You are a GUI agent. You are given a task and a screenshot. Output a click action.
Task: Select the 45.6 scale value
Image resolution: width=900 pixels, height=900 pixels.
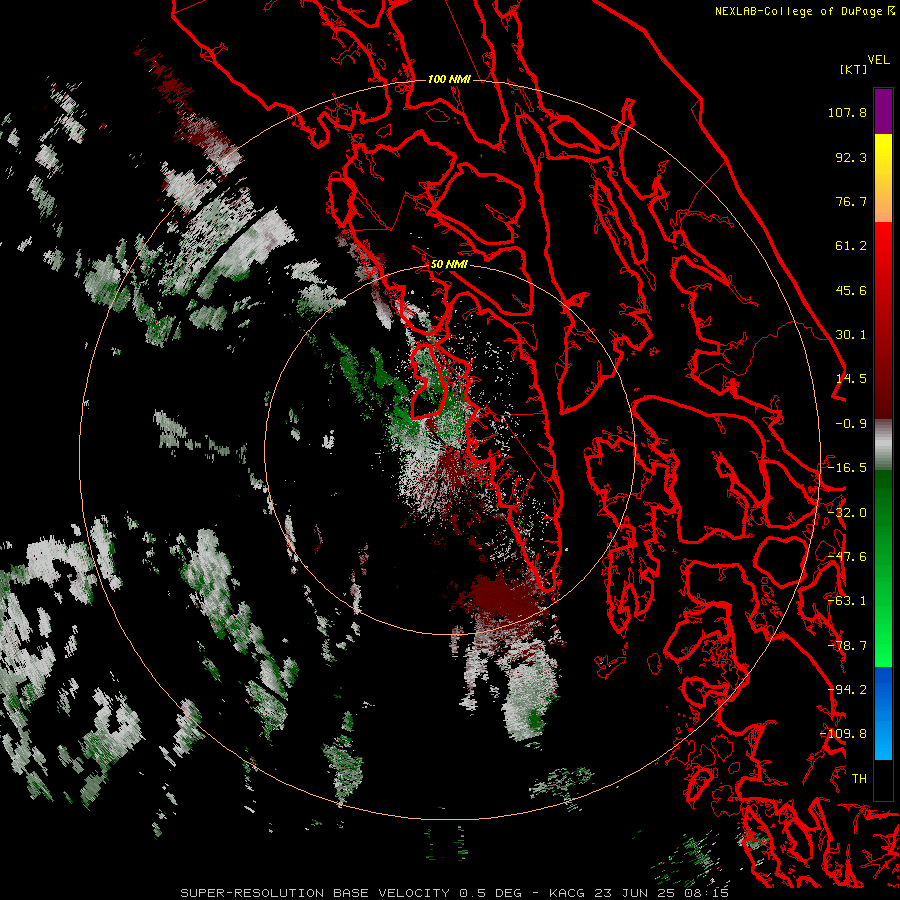coord(851,290)
